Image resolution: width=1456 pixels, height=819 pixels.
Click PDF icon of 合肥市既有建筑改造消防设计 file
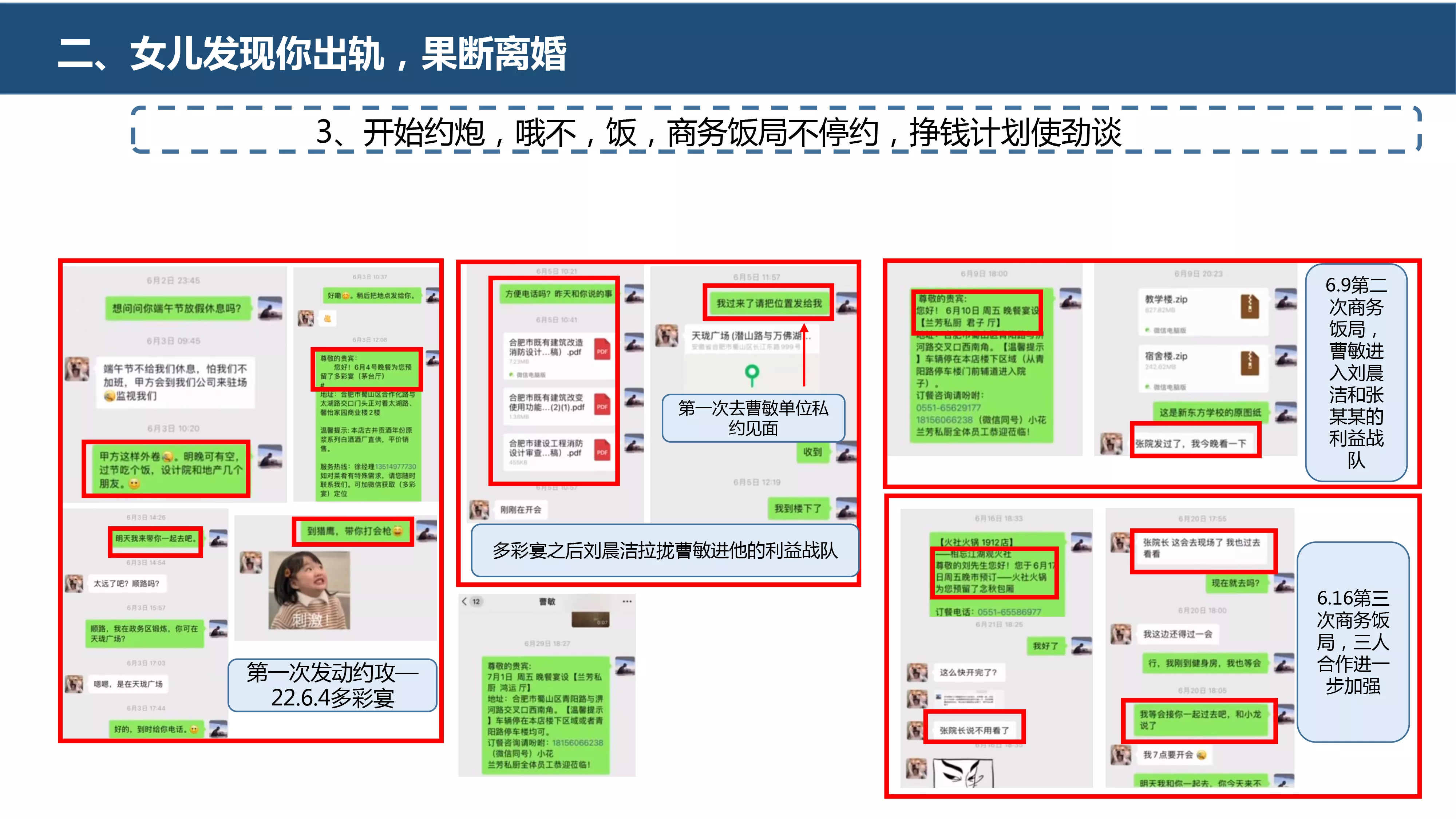602,351
